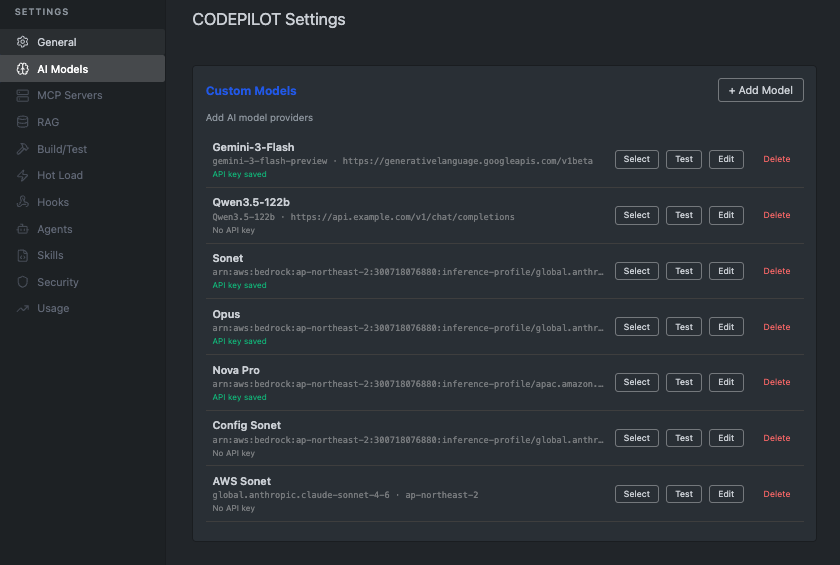Delete the AWS Sonet model
Image resolution: width=840 pixels, height=565 pixels.
[x=776, y=494]
